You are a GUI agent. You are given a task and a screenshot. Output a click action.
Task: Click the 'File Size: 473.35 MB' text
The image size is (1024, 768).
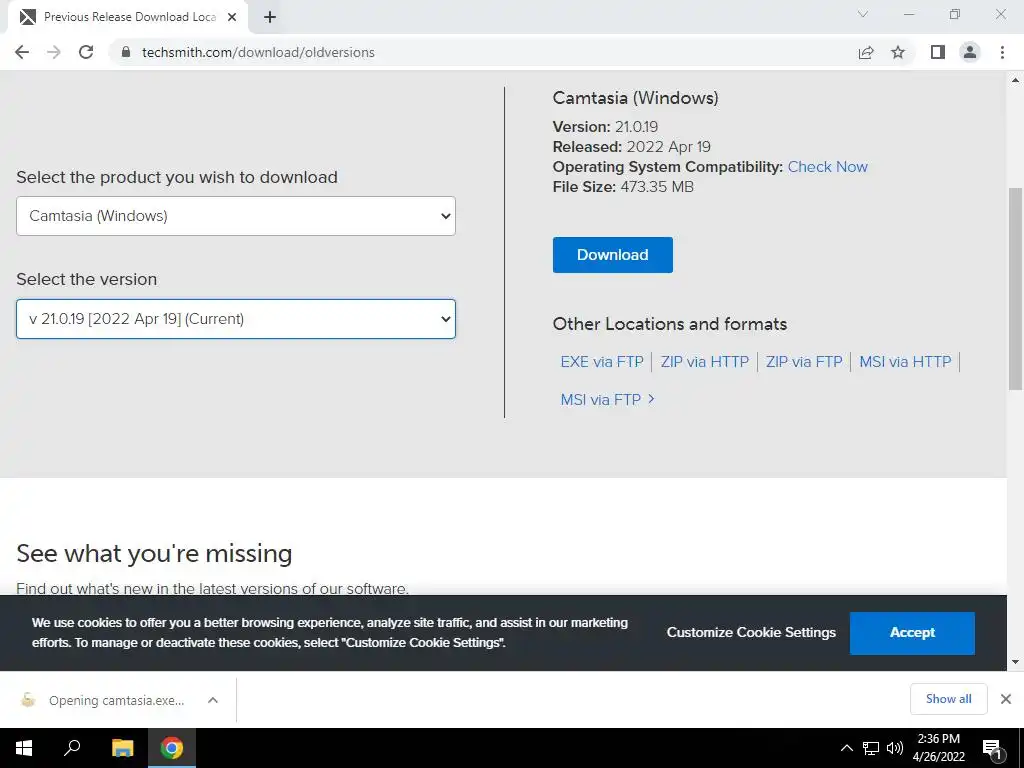click(623, 187)
